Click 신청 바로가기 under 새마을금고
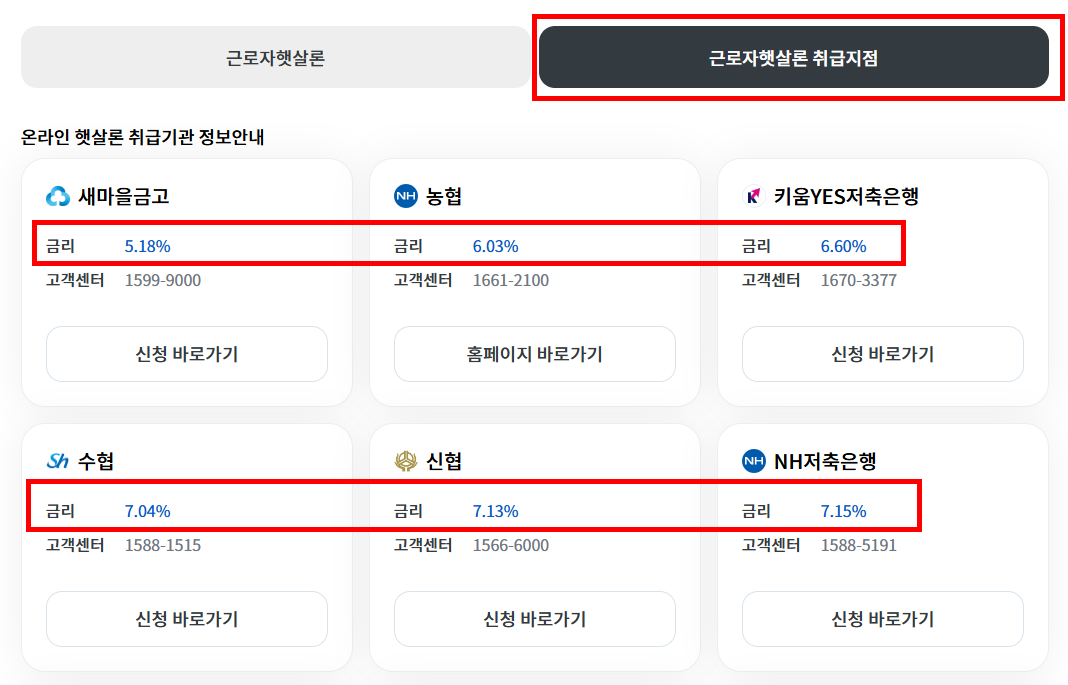This screenshot has height=685, width=1068. (x=186, y=354)
